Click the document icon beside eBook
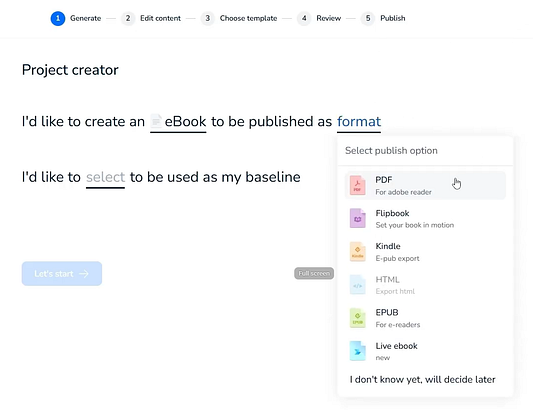533x419 pixels. point(156,121)
